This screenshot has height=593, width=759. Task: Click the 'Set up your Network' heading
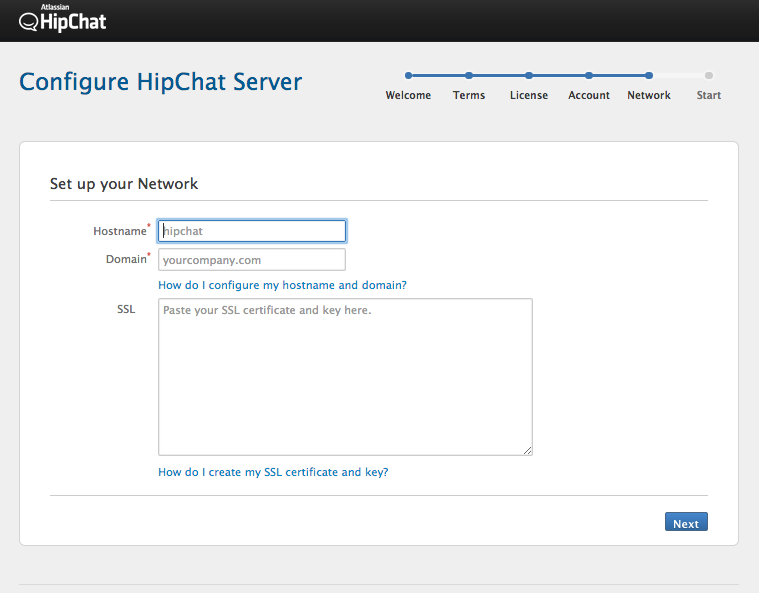[124, 184]
